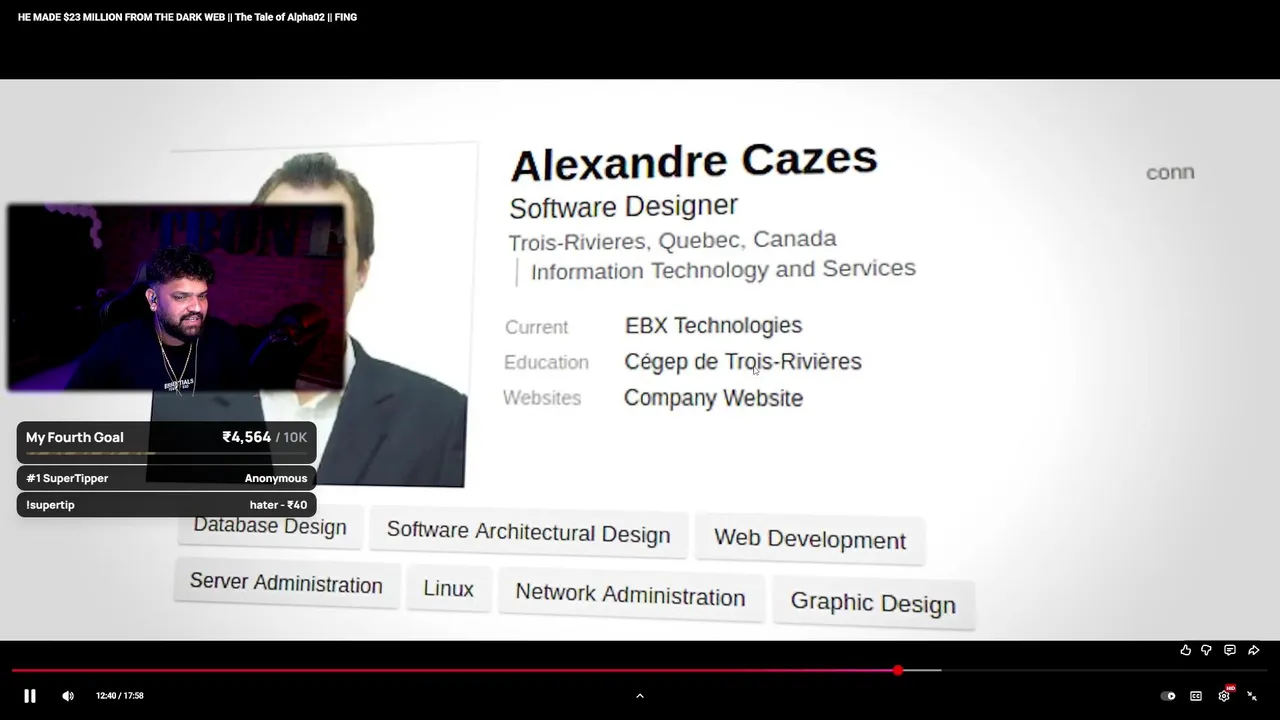Click the 'Alexandre Cazes' name heading
1280x720 pixels.
click(x=694, y=161)
